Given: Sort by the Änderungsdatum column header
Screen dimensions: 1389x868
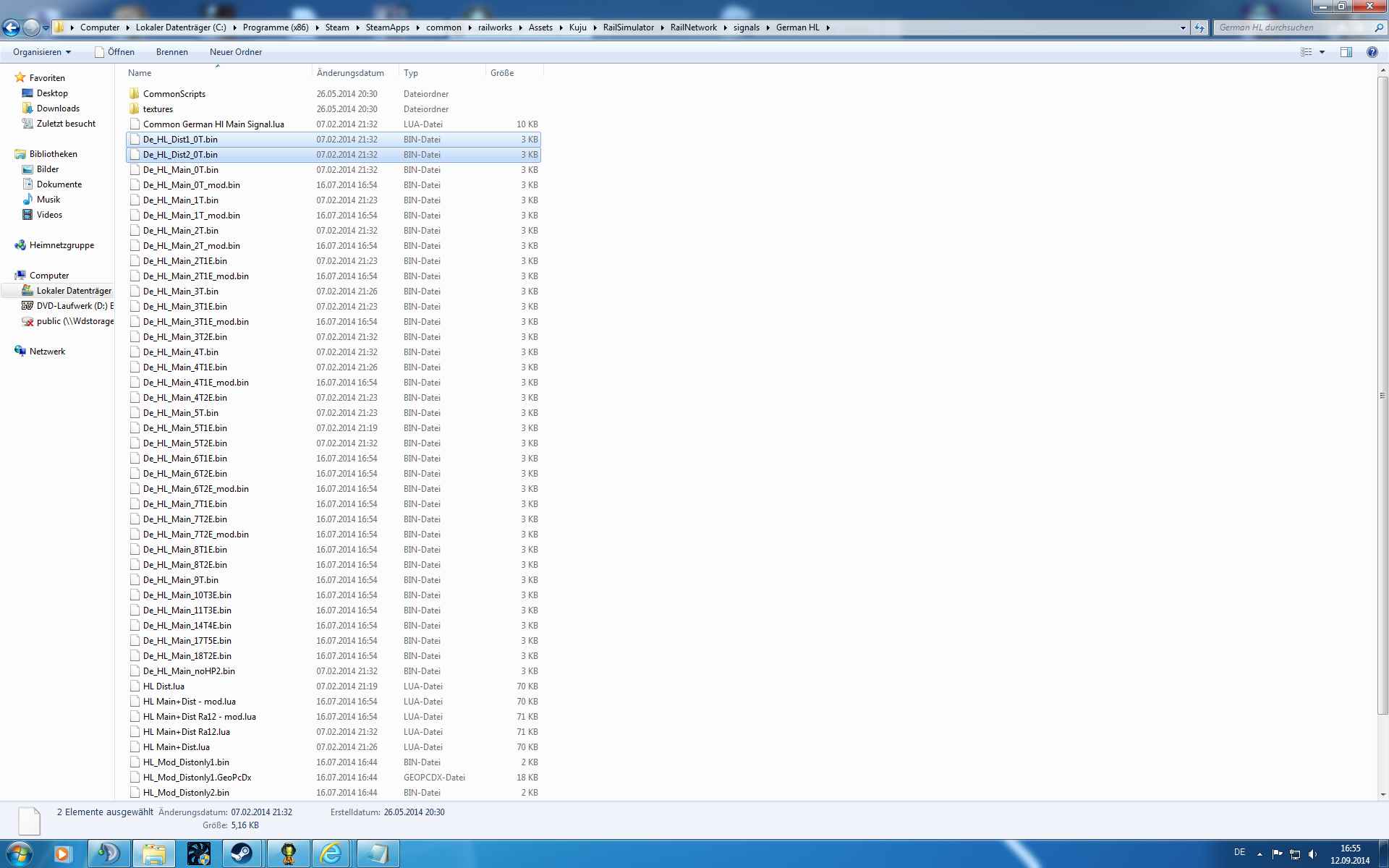Looking at the screenshot, I should [x=350, y=73].
